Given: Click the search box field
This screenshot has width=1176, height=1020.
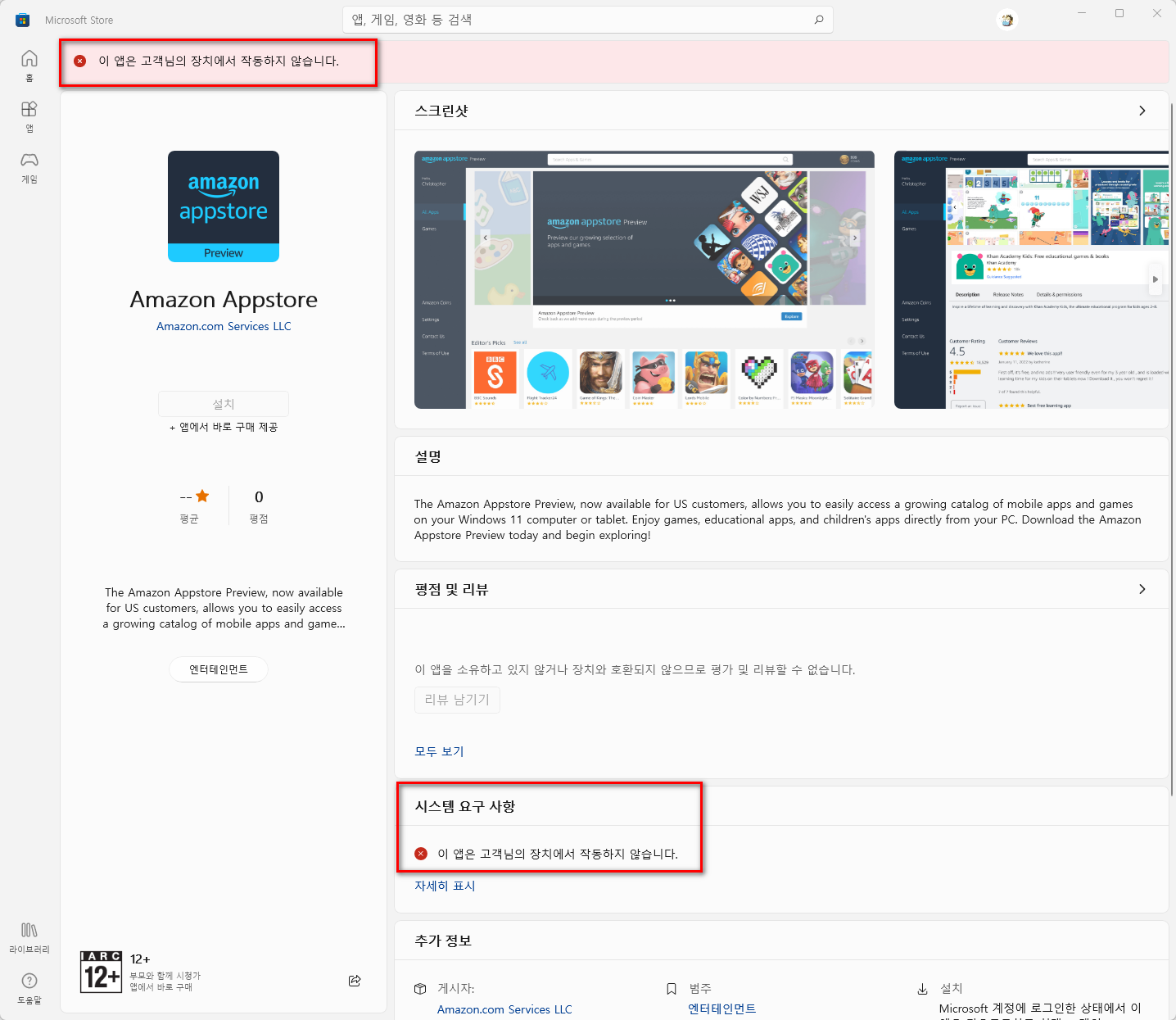Looking at the screenshot, I should click(x=587, y=20).
